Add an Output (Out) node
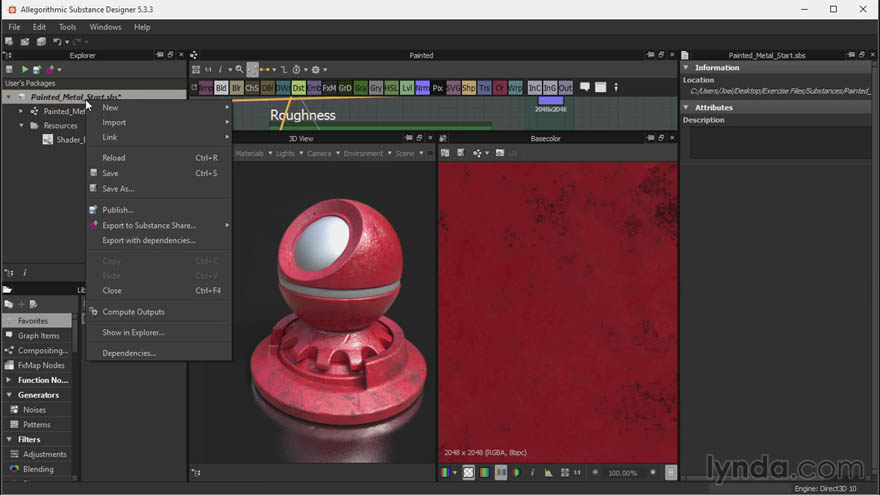Viewport: 880px width, 495px height. [566, 88]
